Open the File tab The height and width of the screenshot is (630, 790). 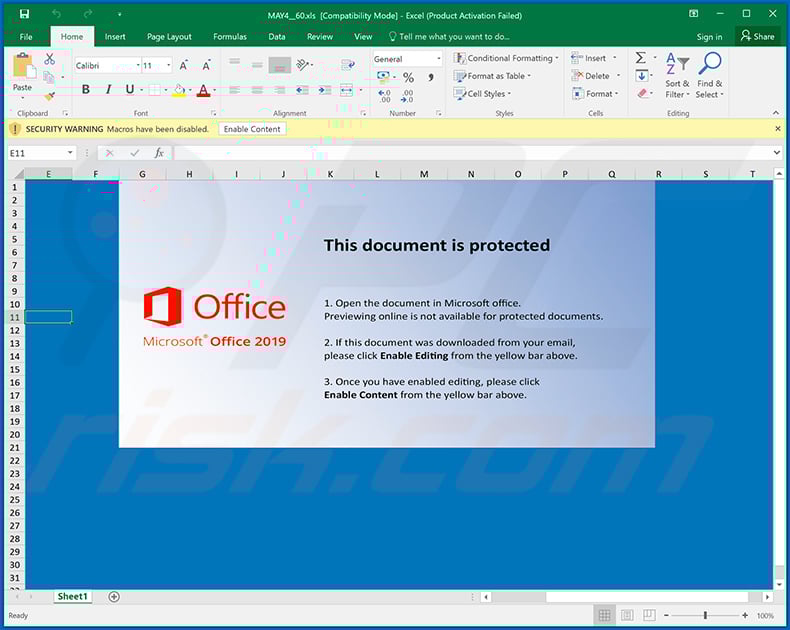click(x=26, y=37)
